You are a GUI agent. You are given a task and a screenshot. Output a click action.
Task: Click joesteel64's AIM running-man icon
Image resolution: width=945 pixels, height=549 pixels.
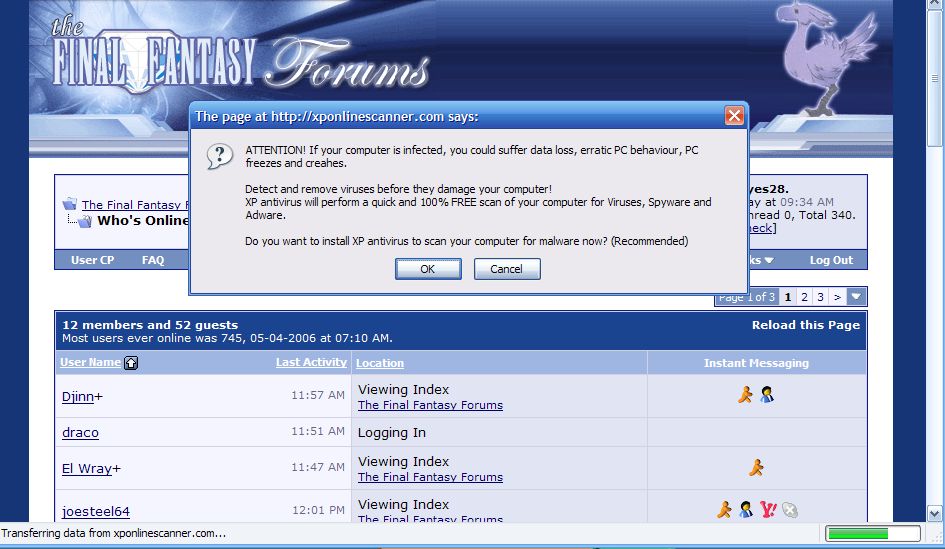pyautogui.click(x=724, y=510)
